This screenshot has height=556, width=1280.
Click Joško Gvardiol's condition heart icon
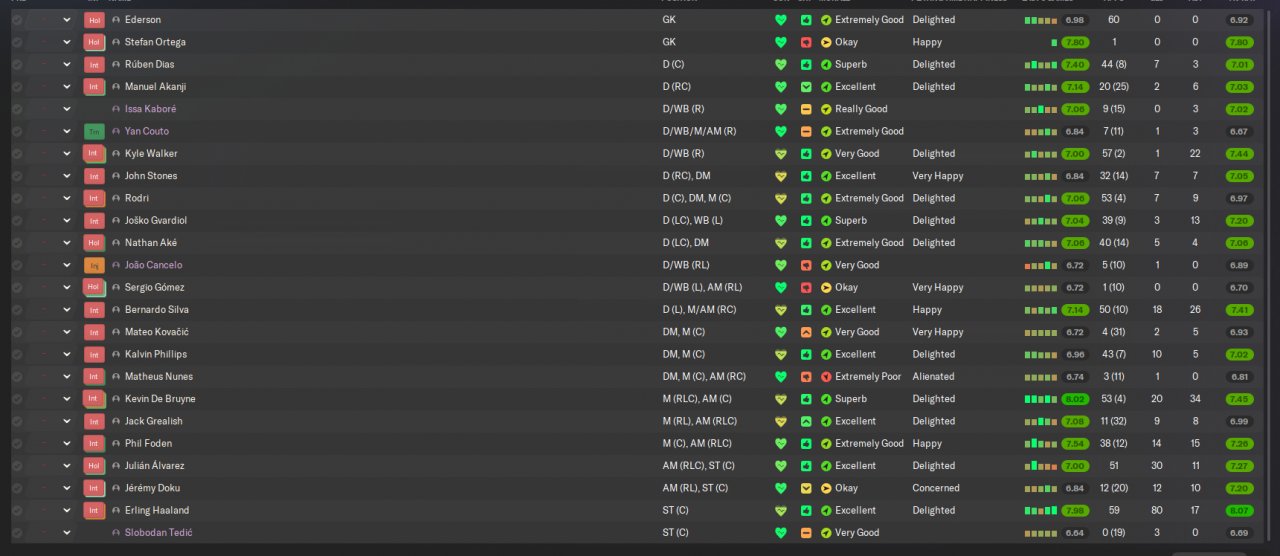[x=781, y=221]
